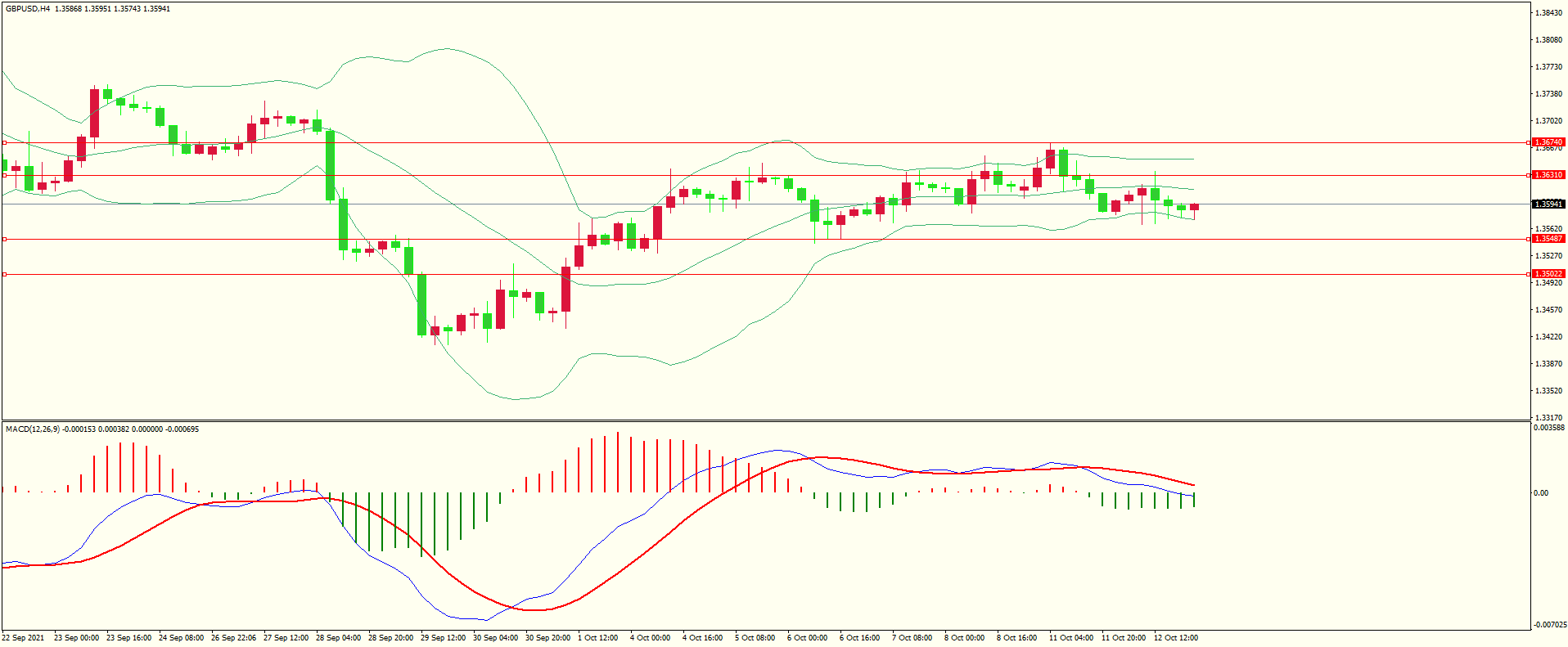Click the most recent candle on the chart

[x=1194, y=208]
